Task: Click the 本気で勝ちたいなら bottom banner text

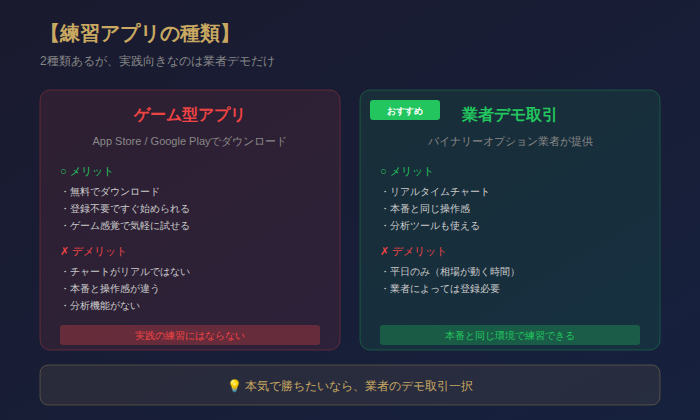Action: coord(358,386)
